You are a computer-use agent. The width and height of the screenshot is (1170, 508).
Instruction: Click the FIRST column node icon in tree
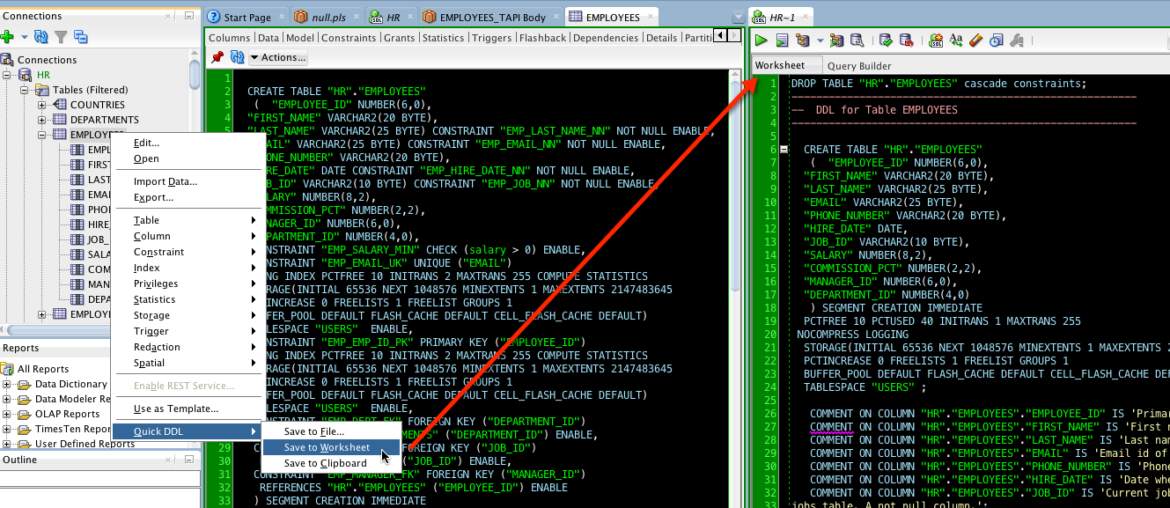point(78,164)
